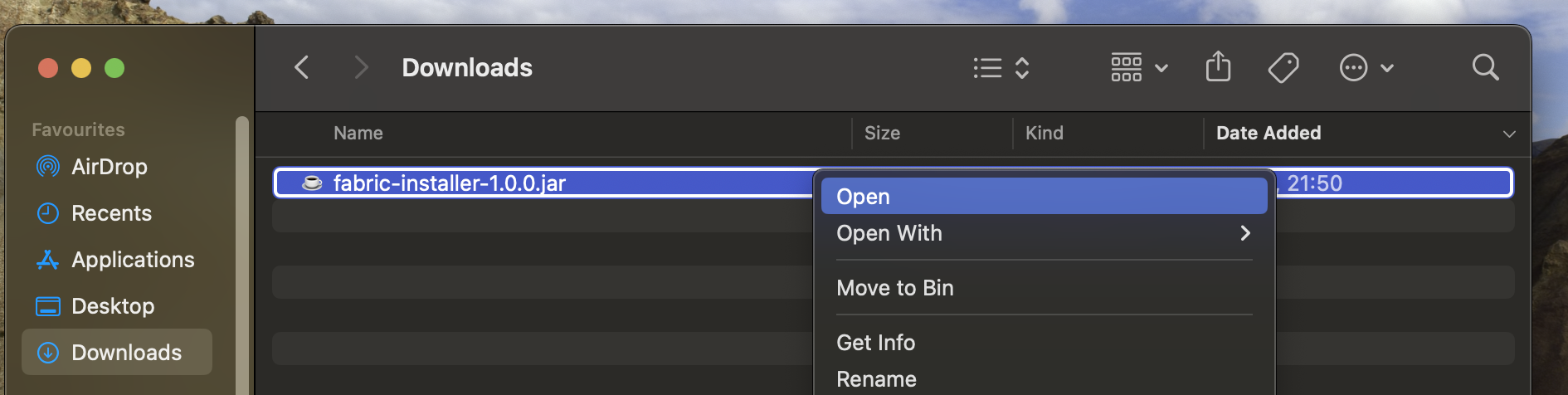This screenshot has width=1568, height=395.
Task: Sort by the Date Added column
Action: pyautogui.click(x=1269, y=133)
